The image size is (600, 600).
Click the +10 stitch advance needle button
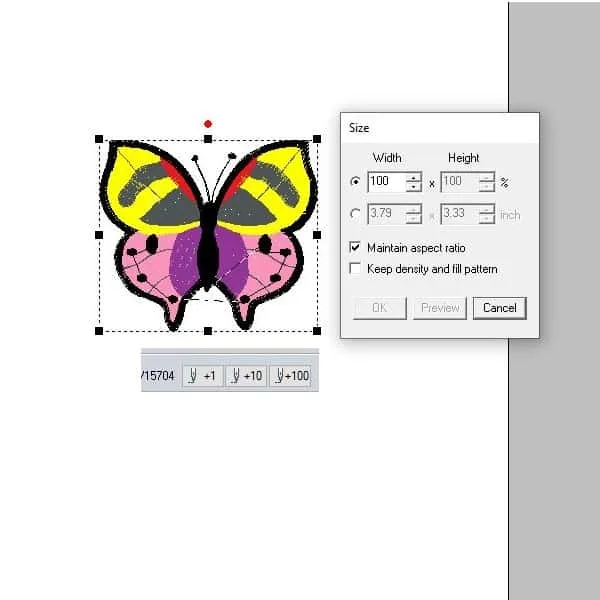pos(246,376)
